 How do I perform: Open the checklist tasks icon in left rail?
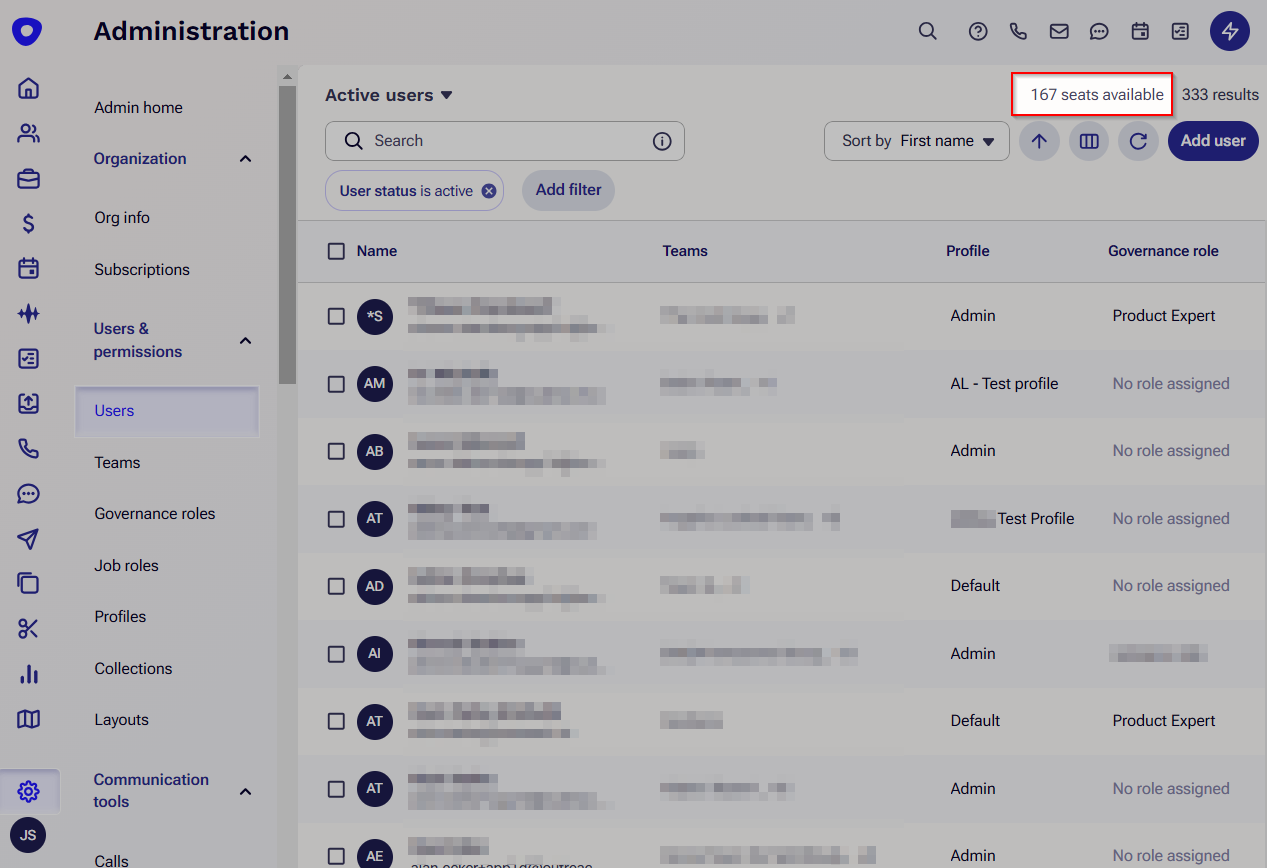pyautogui.click(x=28, y=359)
